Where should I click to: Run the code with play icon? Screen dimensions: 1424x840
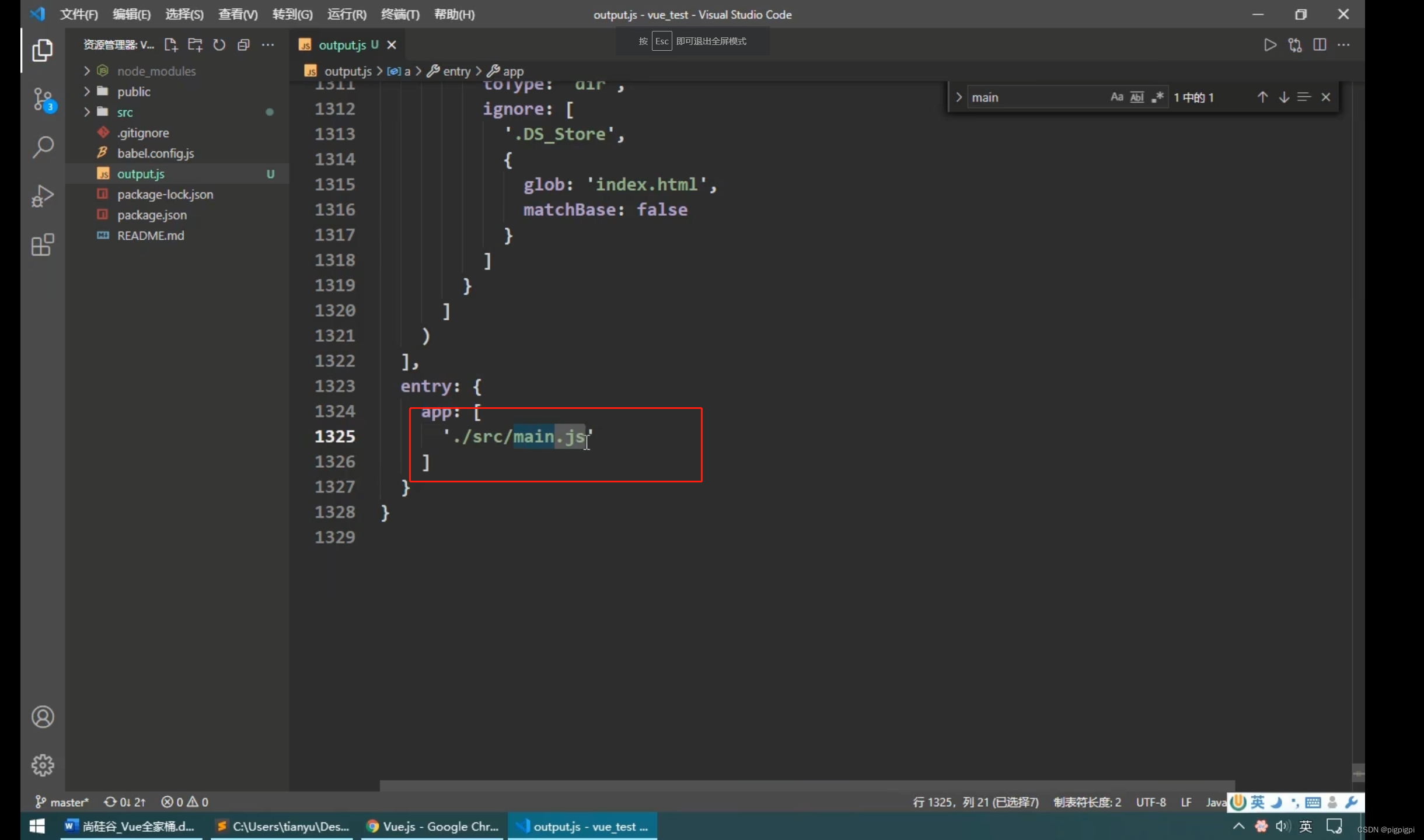[1270, 45]
